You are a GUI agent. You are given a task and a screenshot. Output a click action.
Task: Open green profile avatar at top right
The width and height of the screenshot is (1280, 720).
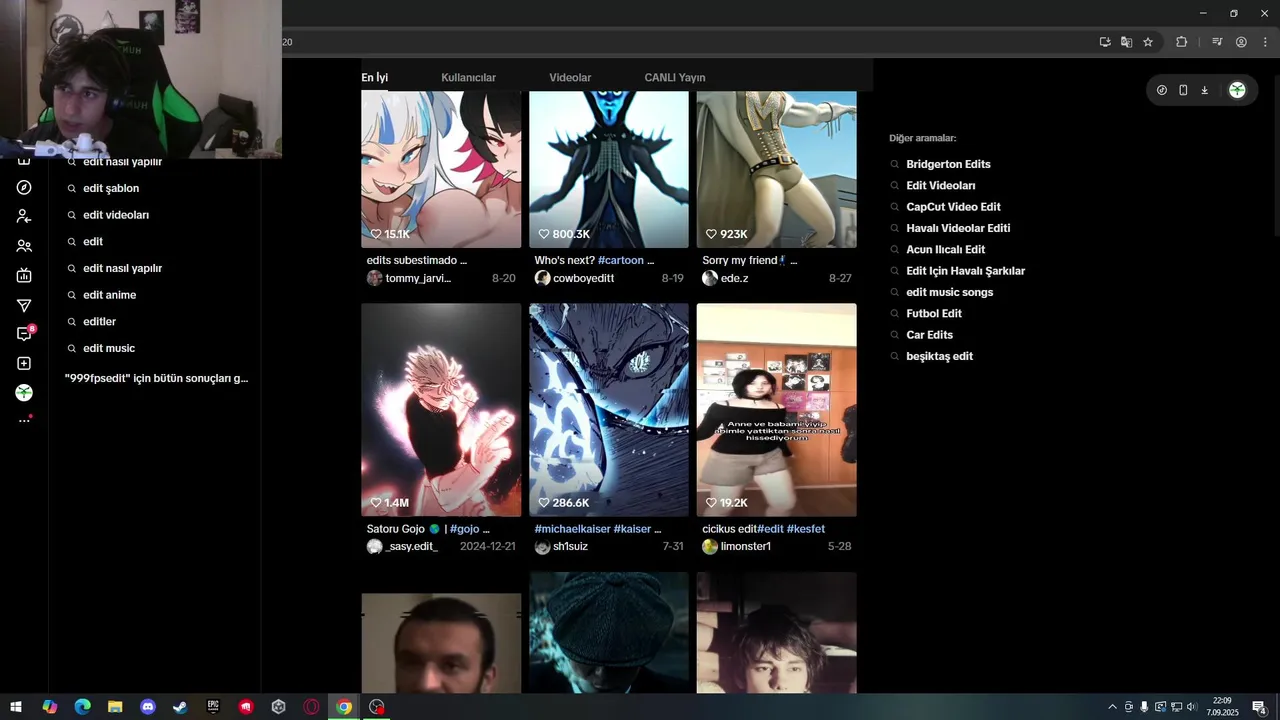(1237, 90)
